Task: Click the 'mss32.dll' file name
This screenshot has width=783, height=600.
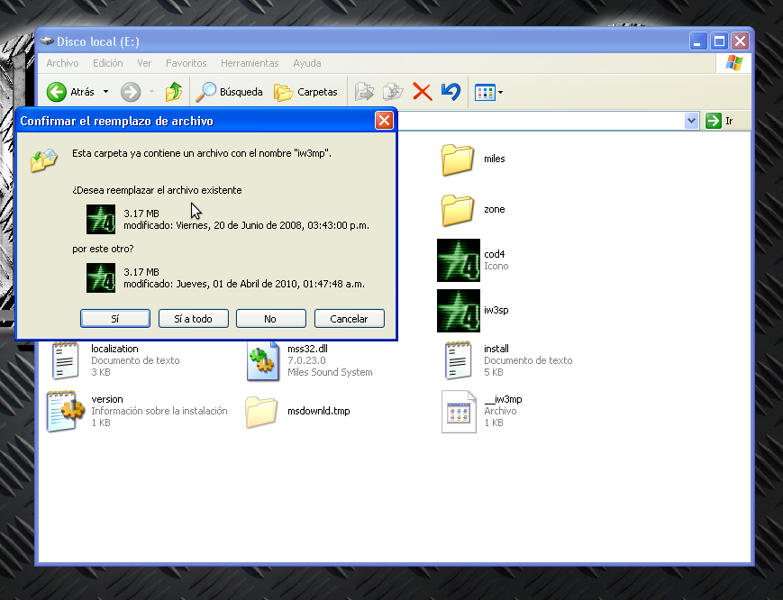Action: (x=307, y=348)
